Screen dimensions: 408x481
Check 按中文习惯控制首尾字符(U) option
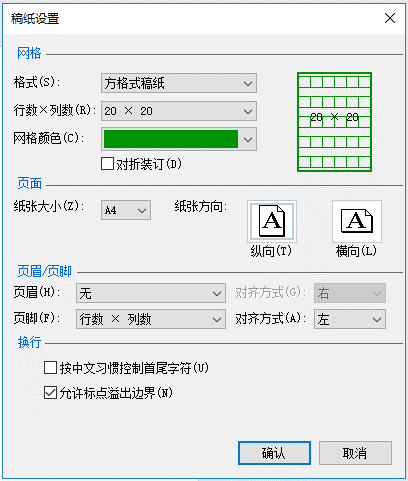(50, 368)
